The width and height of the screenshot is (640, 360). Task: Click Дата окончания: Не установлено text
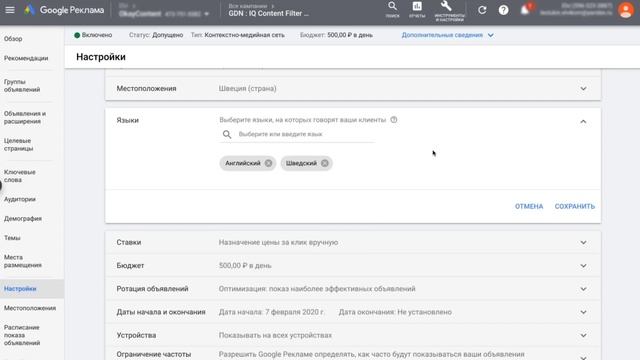tap(395, 312)
